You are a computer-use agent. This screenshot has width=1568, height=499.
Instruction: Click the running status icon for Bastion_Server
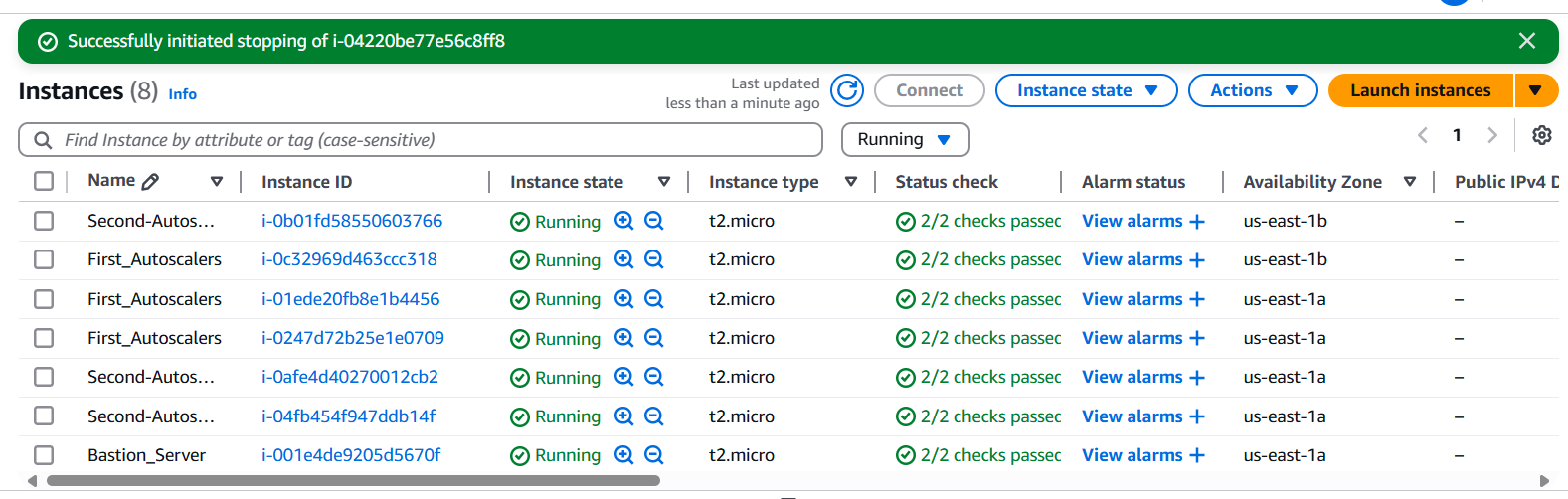(520, 456)
